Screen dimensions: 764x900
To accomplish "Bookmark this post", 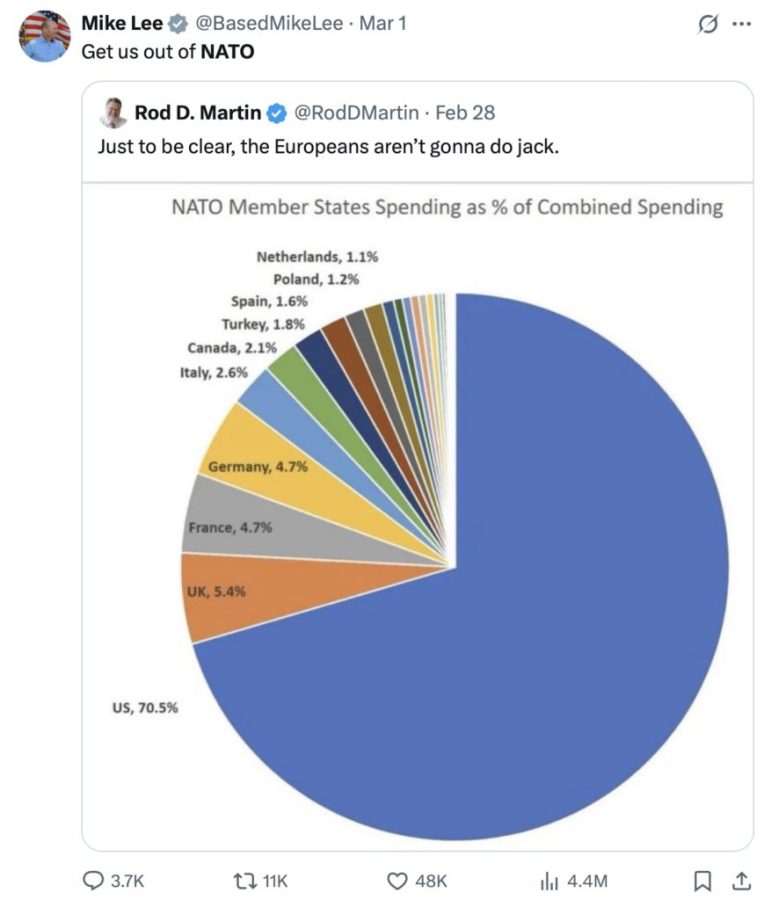I will (703, 880).
